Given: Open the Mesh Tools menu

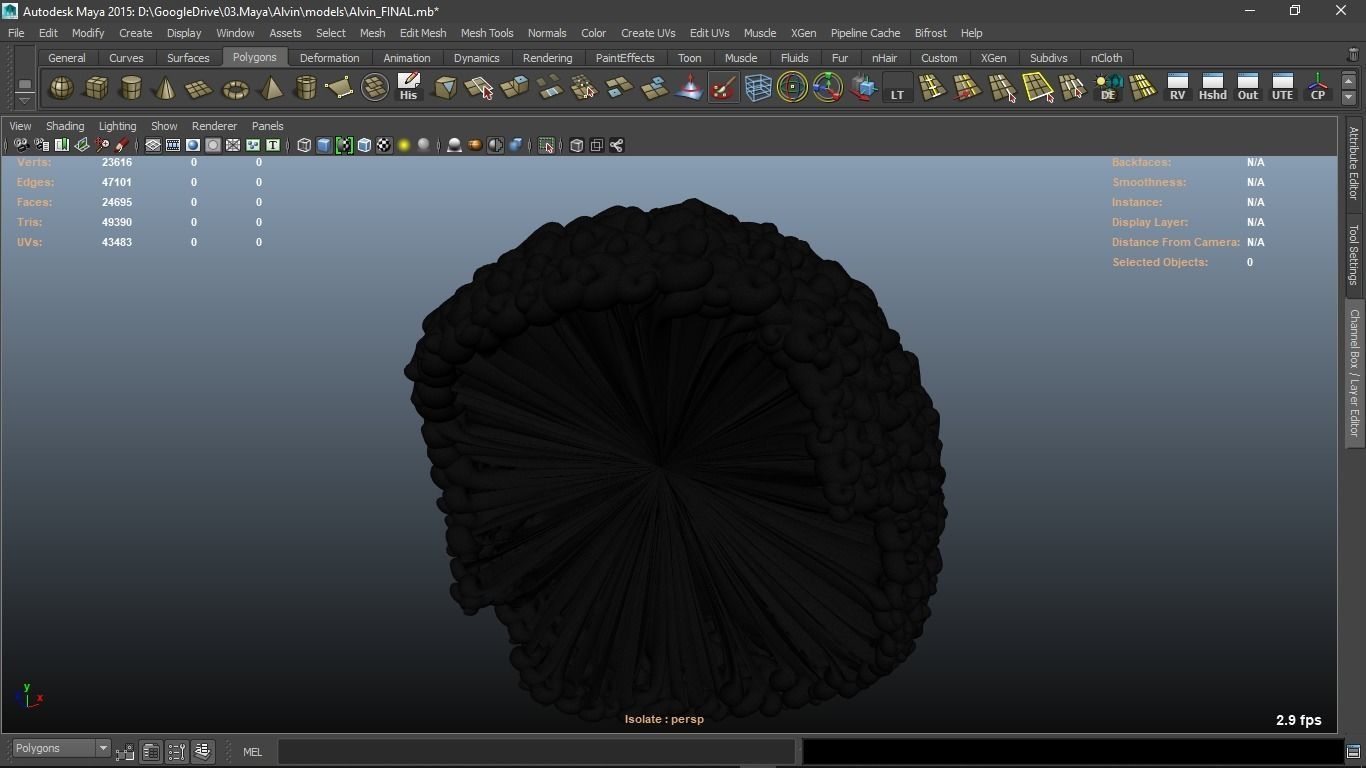Looking at the screenshot, I should pos(487,33).
